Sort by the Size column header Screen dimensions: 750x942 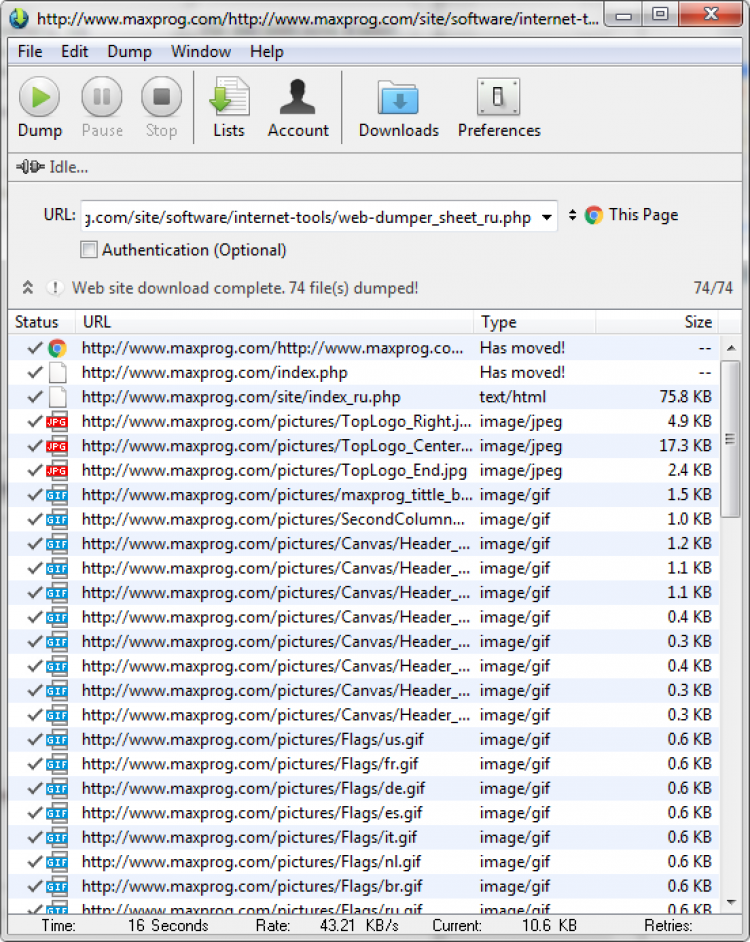[x=657, y=322]
